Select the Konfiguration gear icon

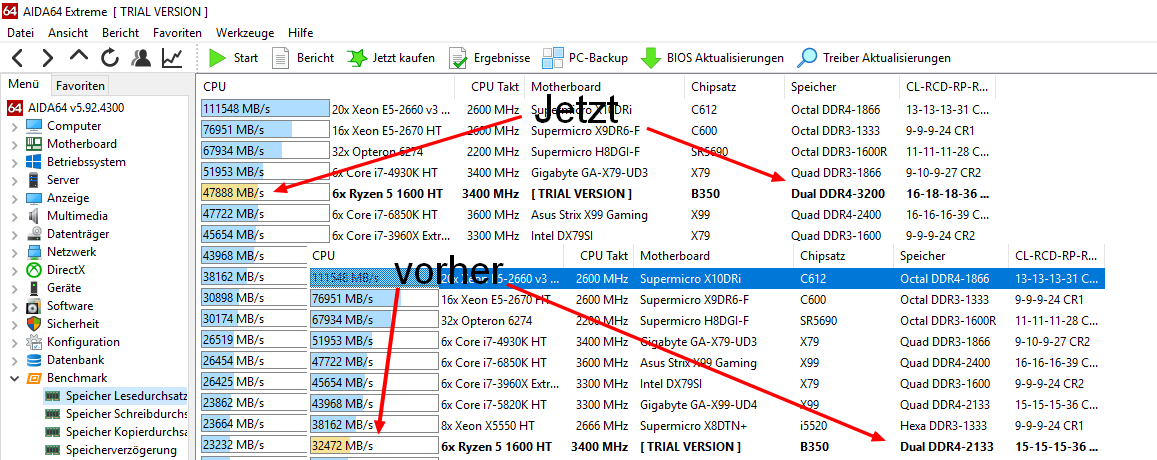point(34,342)
